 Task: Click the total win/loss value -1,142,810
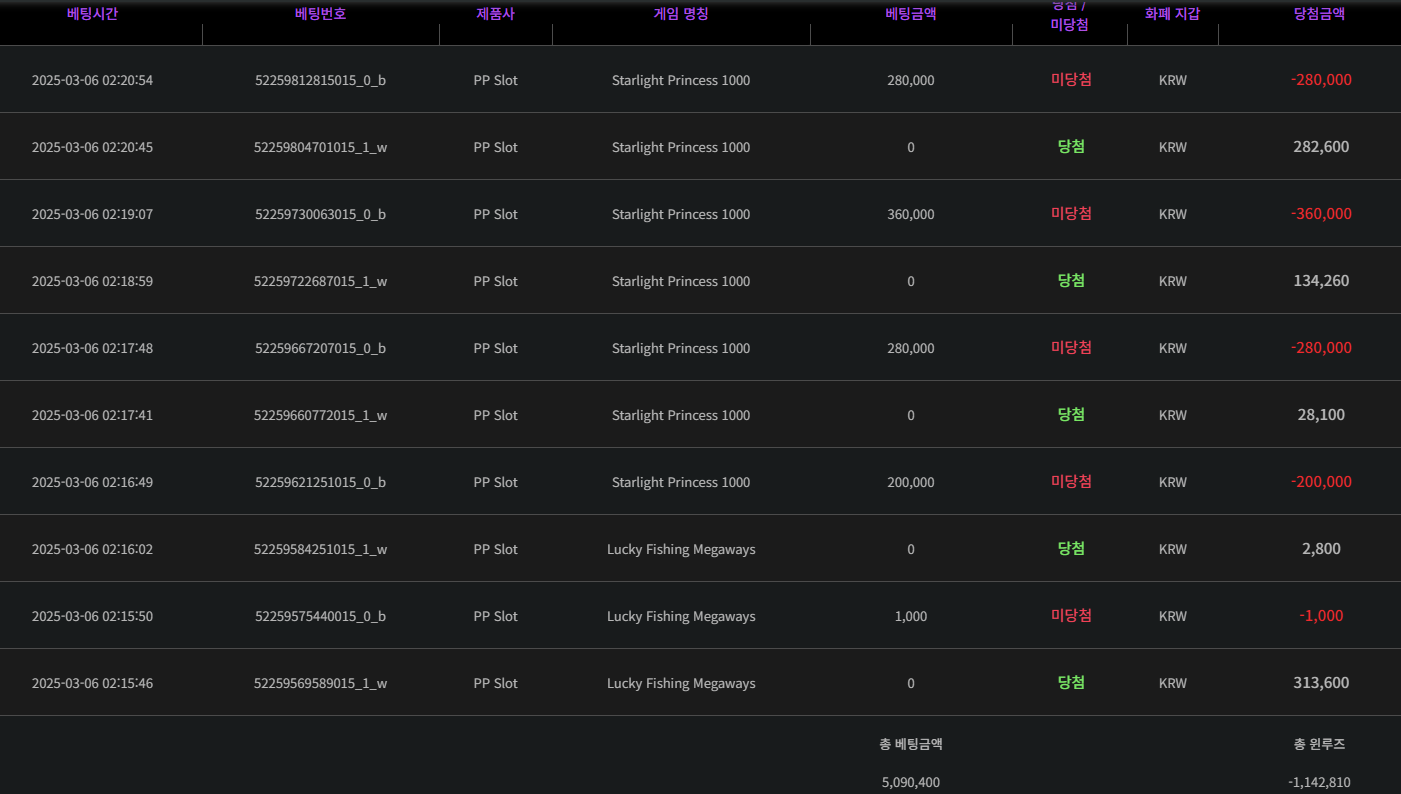(x=1319, y=782)
